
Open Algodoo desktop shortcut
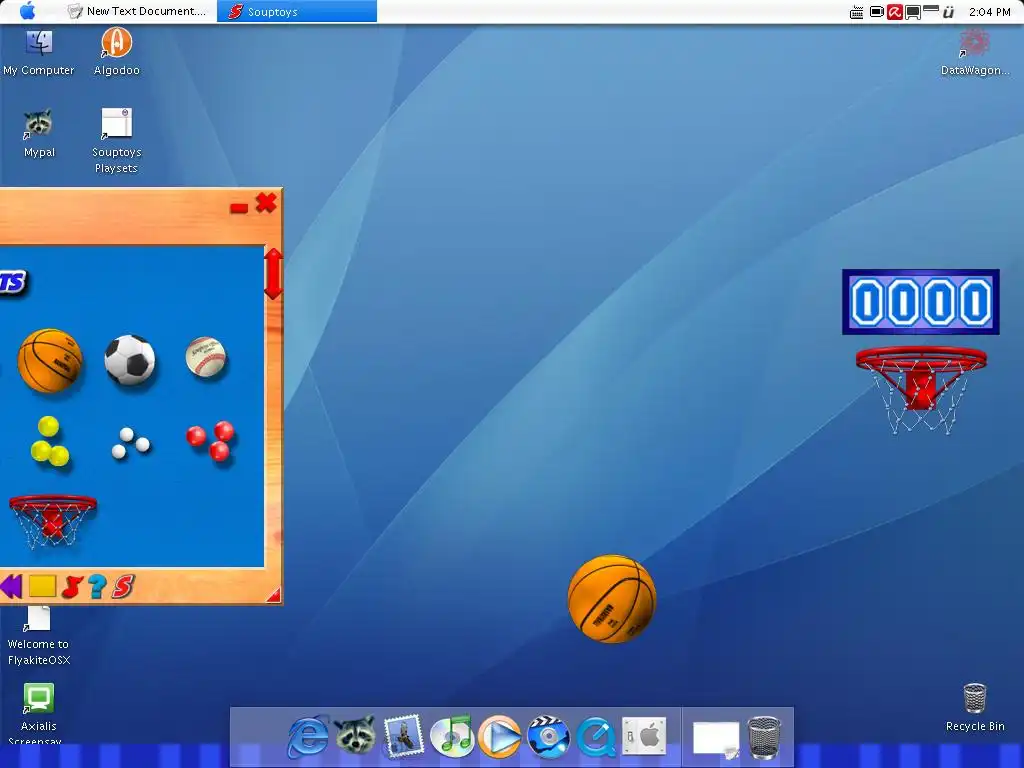click(116, 52)
